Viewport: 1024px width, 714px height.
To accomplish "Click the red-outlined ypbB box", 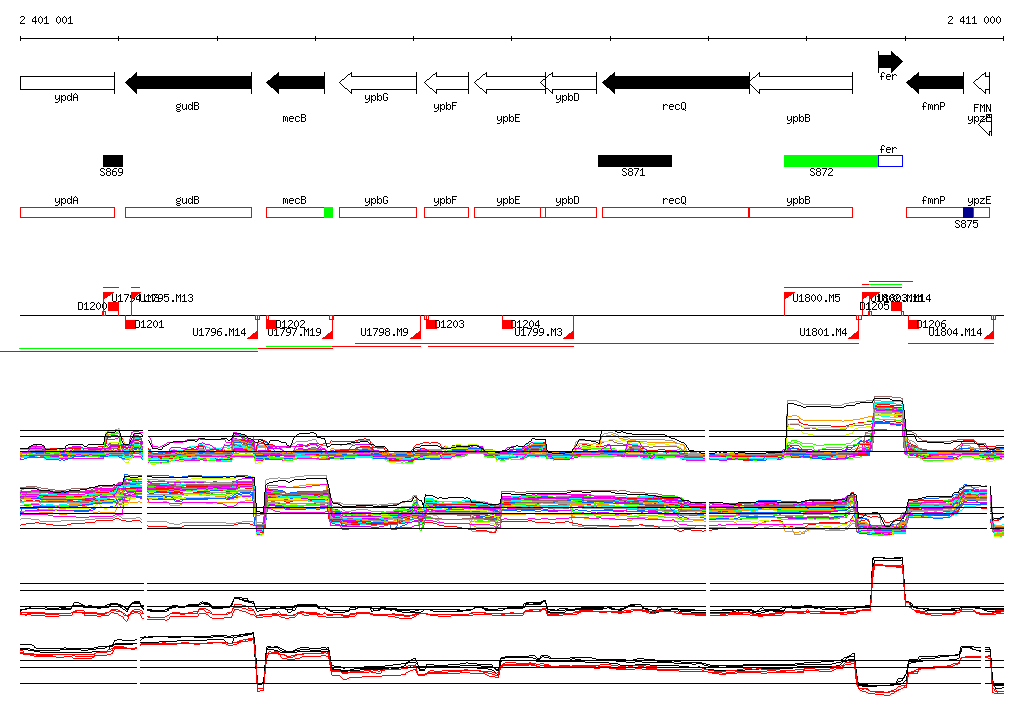I will 801,212.
